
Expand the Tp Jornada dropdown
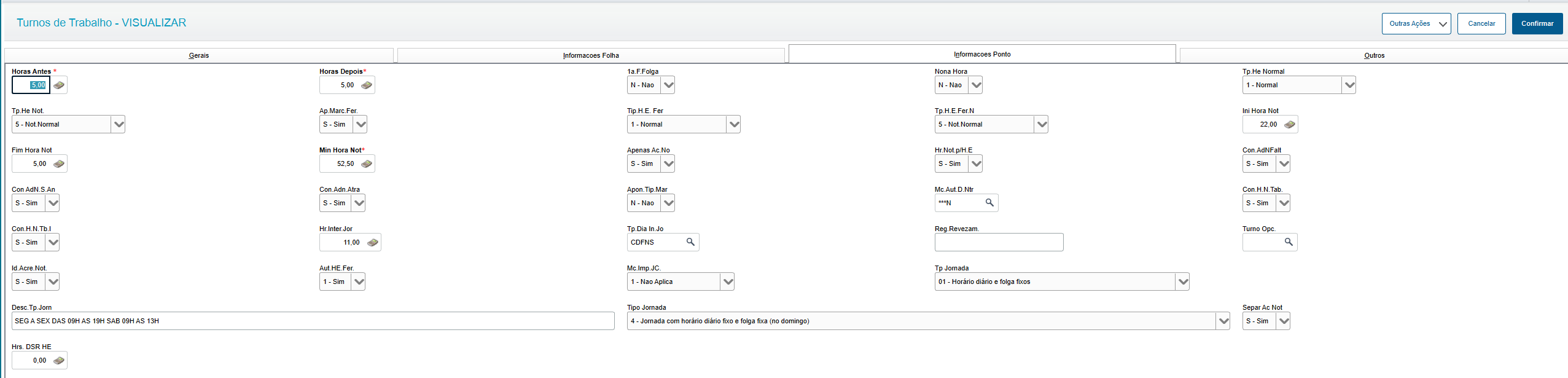coord(1182,282)
